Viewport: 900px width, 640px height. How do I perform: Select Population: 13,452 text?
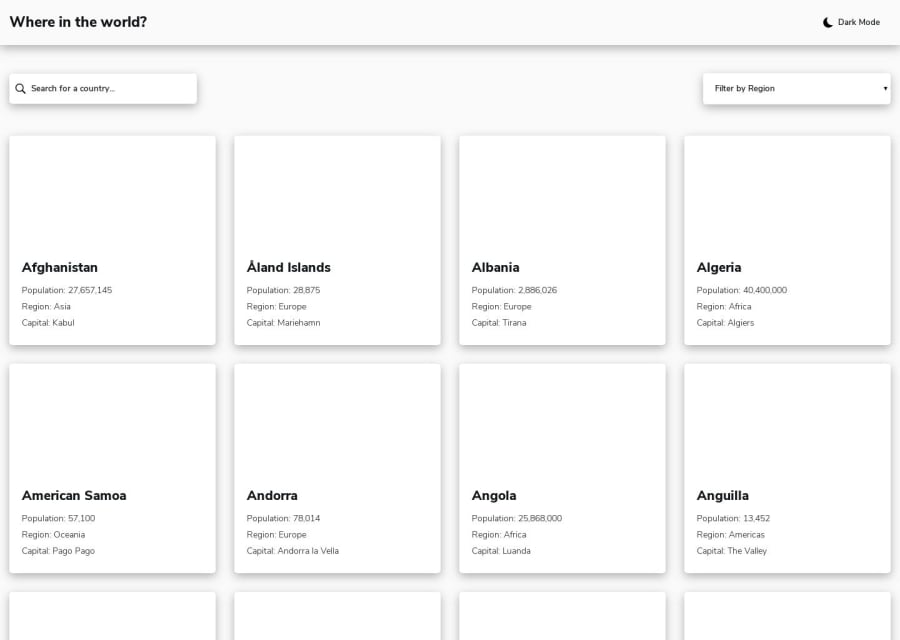tap(734, 518)
